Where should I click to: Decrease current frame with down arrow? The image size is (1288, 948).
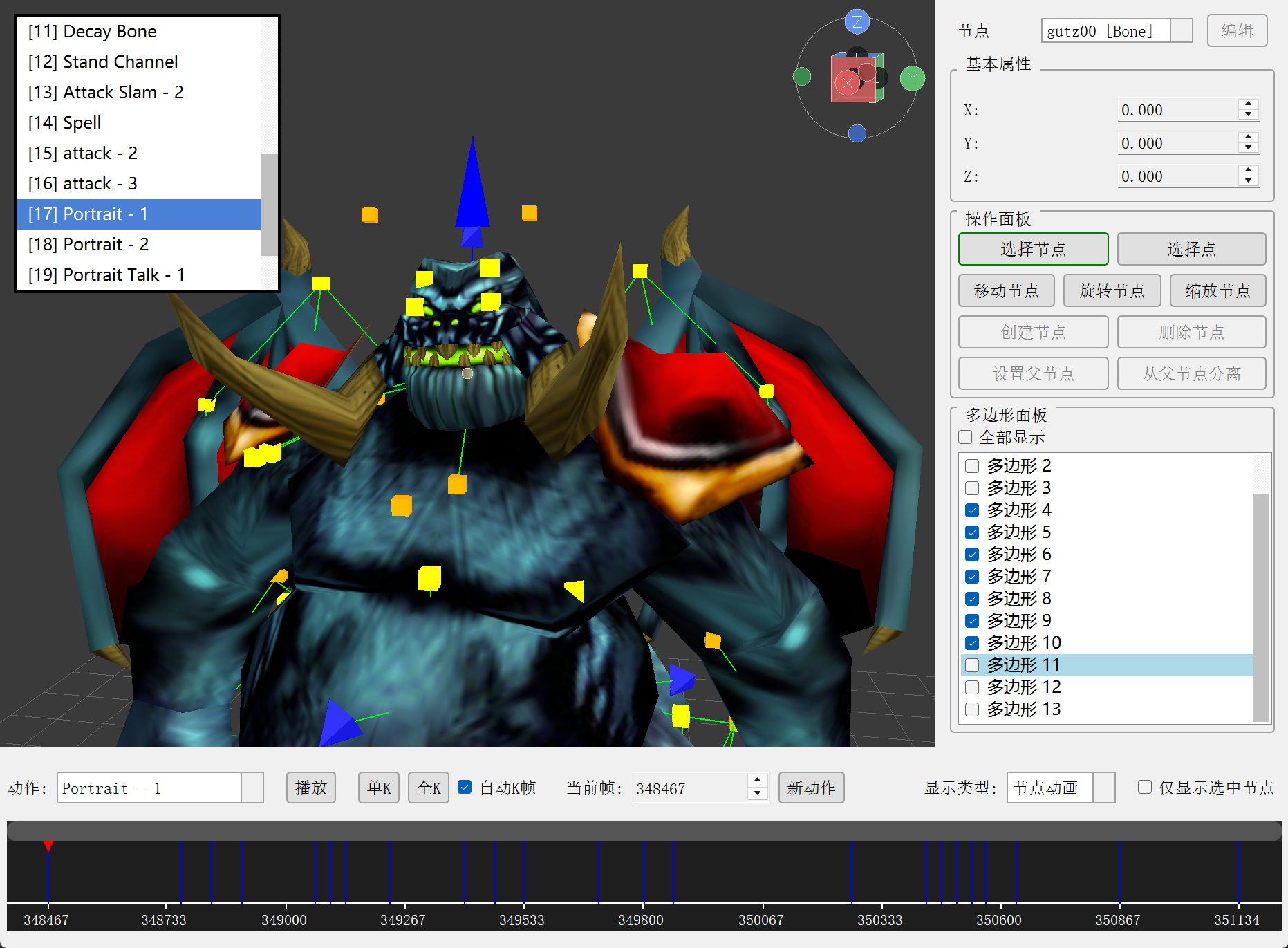758,794
